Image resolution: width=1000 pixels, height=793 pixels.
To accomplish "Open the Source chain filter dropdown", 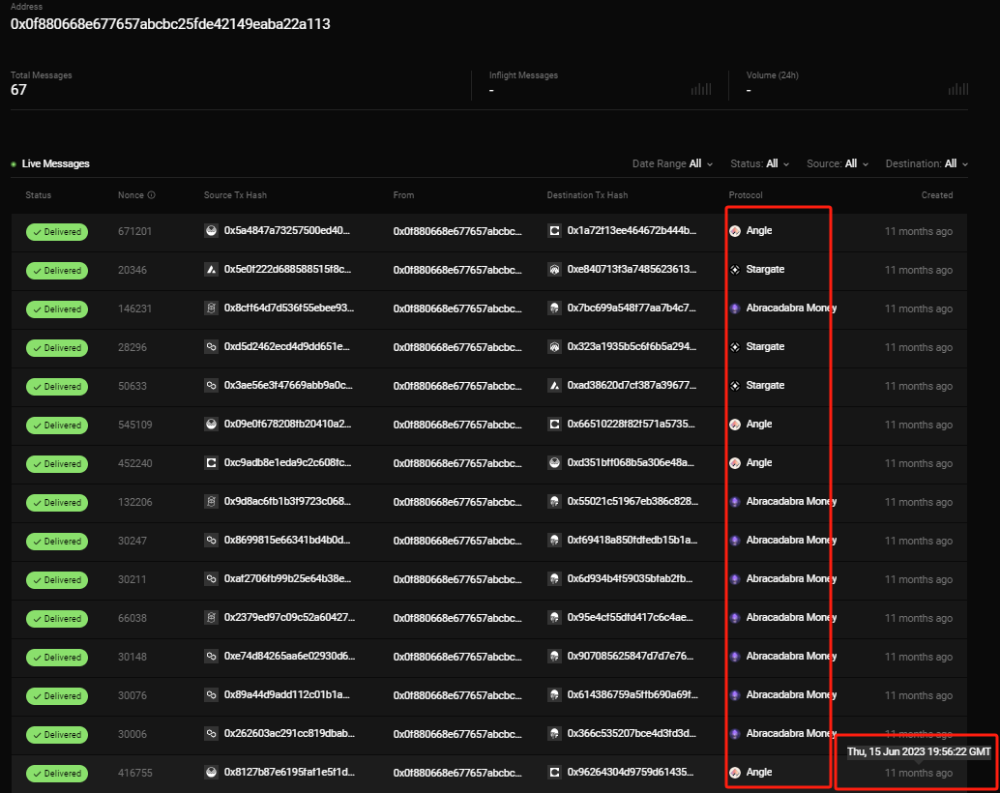I will 837,164.
